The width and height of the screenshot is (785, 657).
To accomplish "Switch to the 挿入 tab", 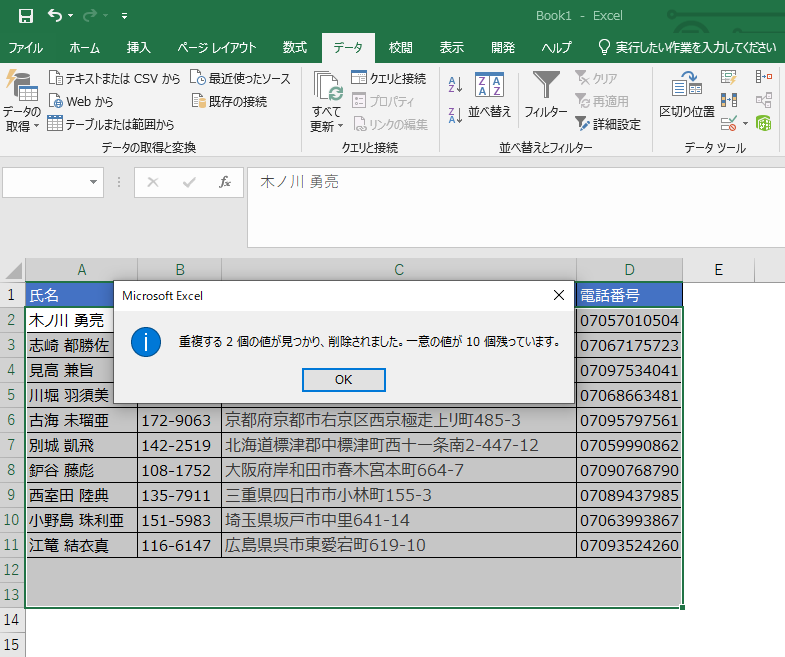I will pyautogui.click(x=138, y=48).
